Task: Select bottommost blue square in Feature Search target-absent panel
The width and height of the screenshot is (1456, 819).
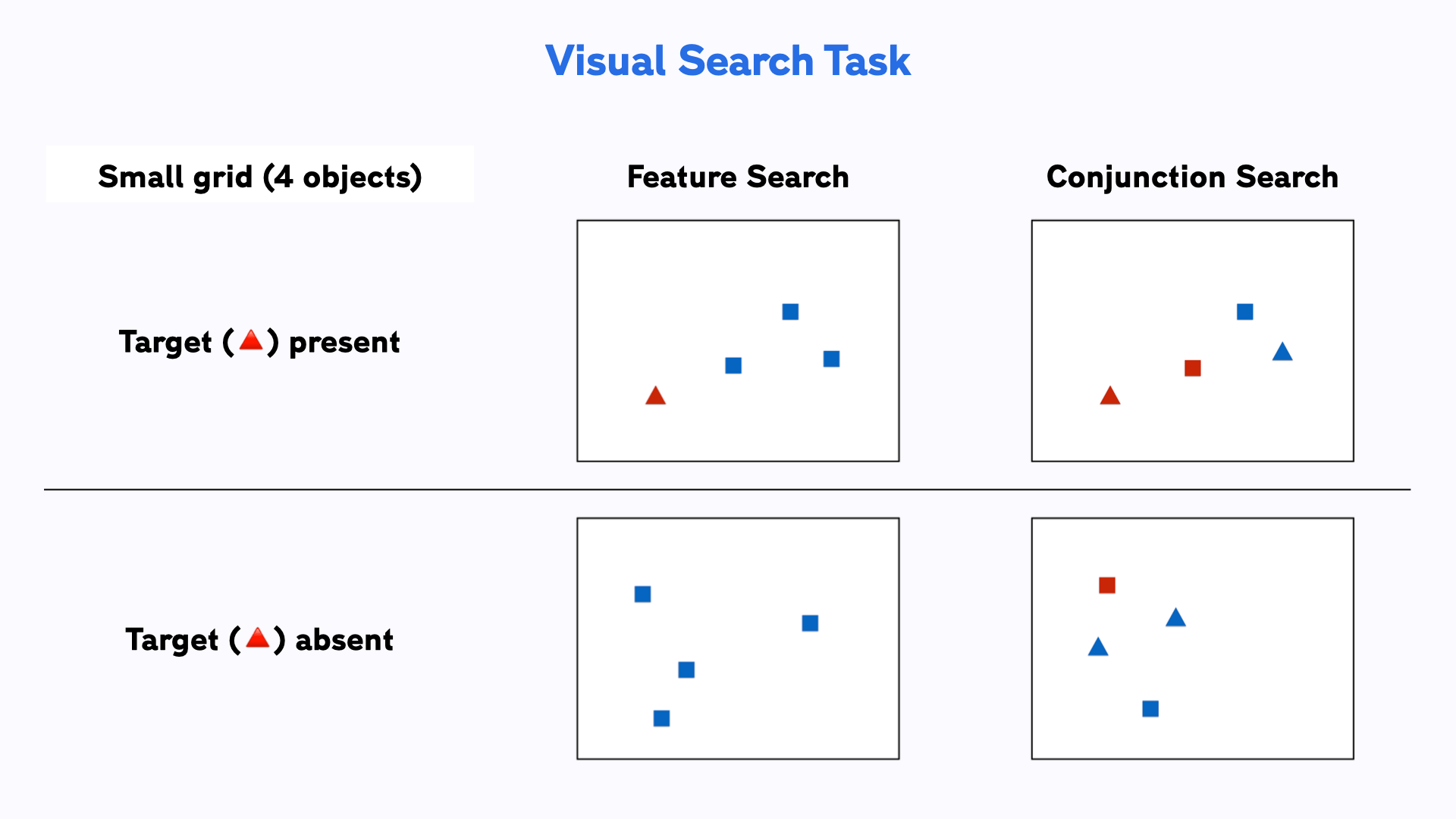Action: pyautogui.click(x=661, y=718)
